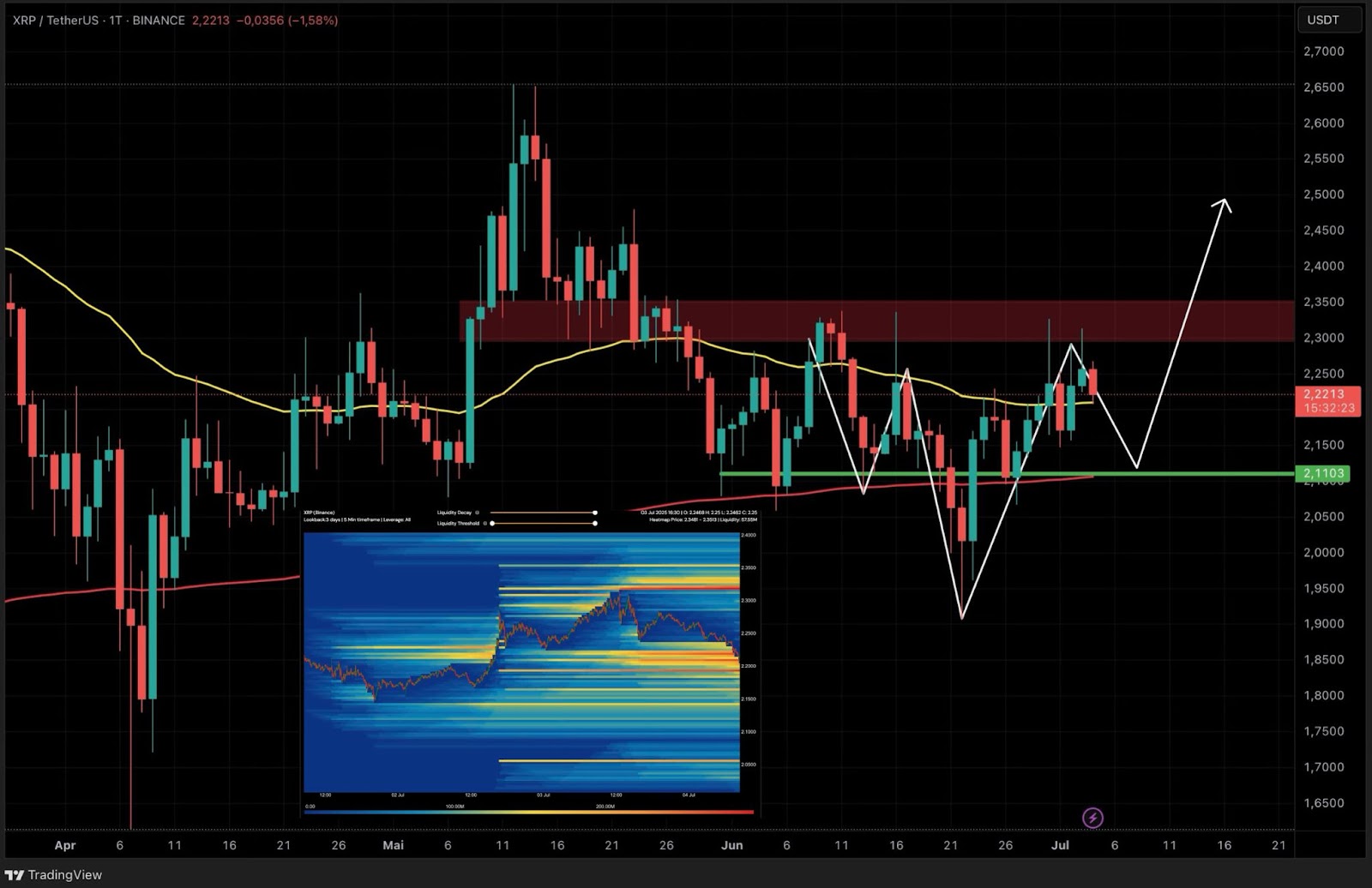Screen dimensions: 1372x888
Task: Click the −0,0356 (−1,58%) change value
Action: coord(286,20)
